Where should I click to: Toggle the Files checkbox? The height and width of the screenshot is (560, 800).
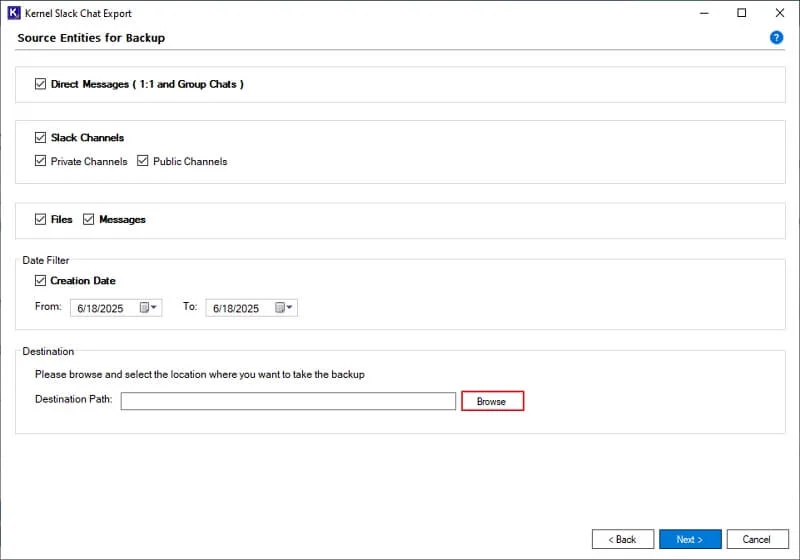pyautogui.click(x=40, y=219)
